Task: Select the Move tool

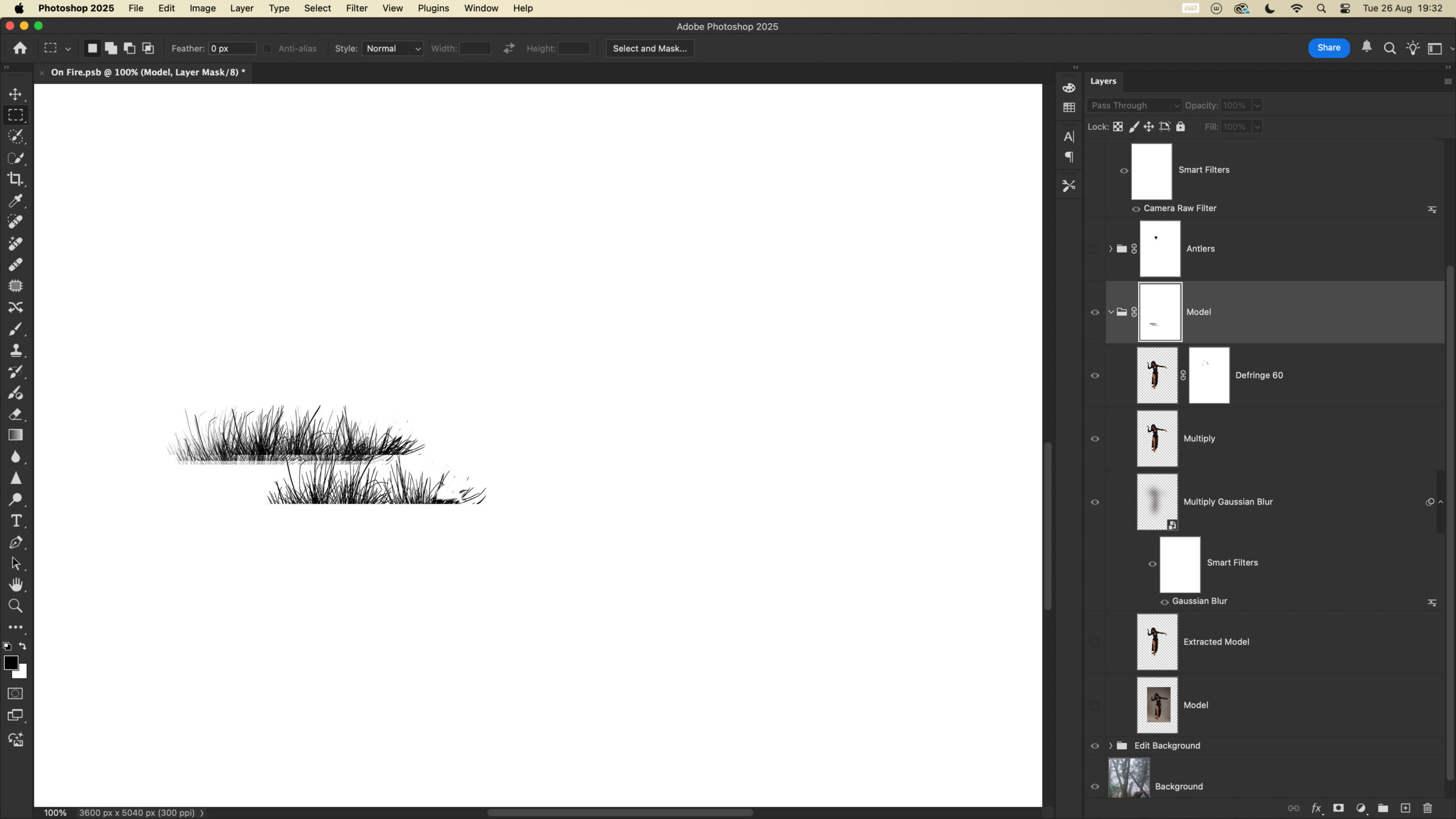Action: 15,94
